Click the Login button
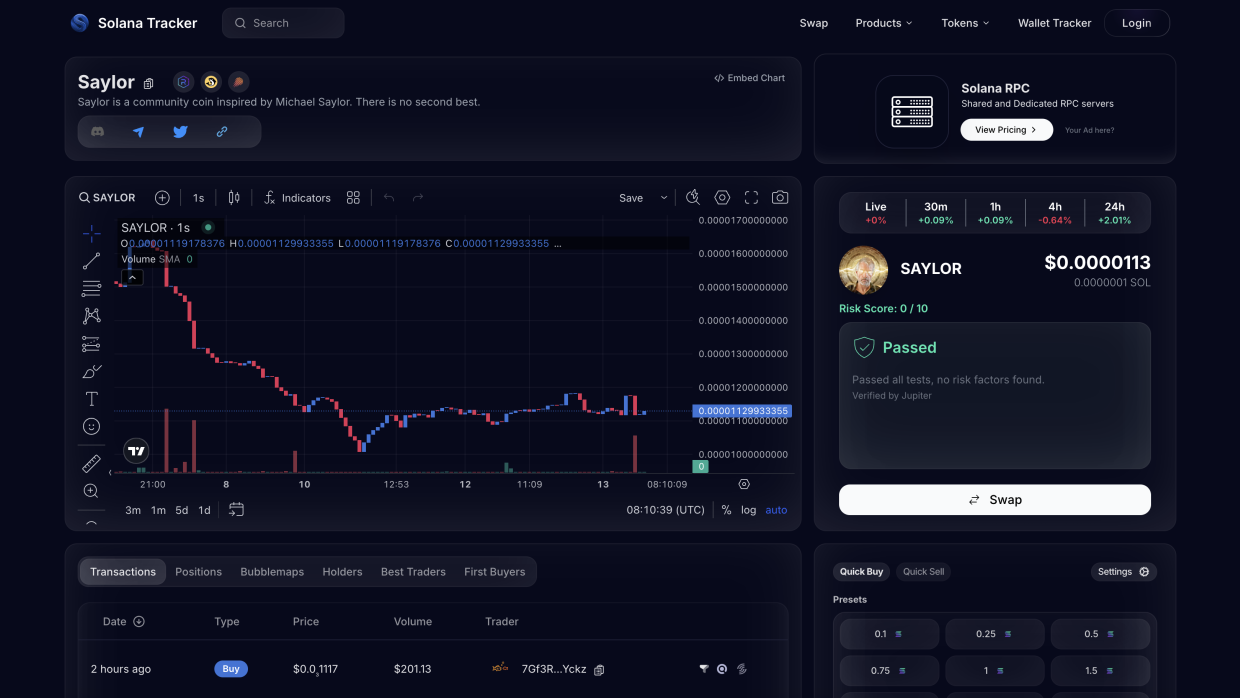This screenshot has width=1240, height=698. 1137,23
